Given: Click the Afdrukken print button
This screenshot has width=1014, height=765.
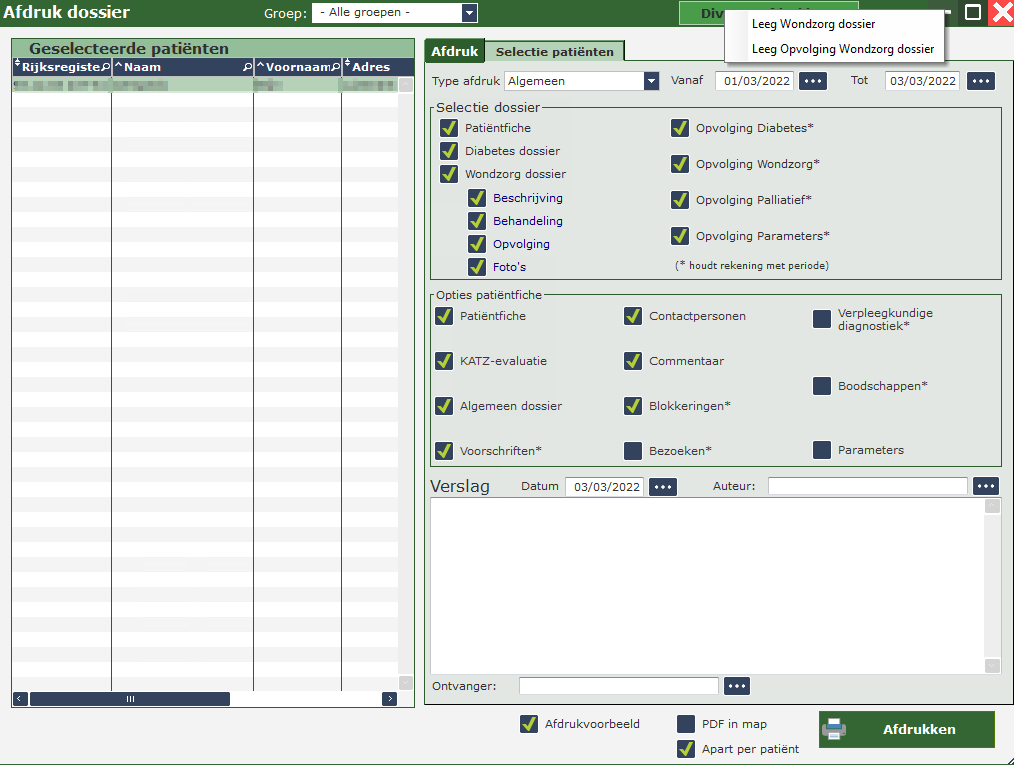Looking at the screenshot, I should click(x=906, y=730).
